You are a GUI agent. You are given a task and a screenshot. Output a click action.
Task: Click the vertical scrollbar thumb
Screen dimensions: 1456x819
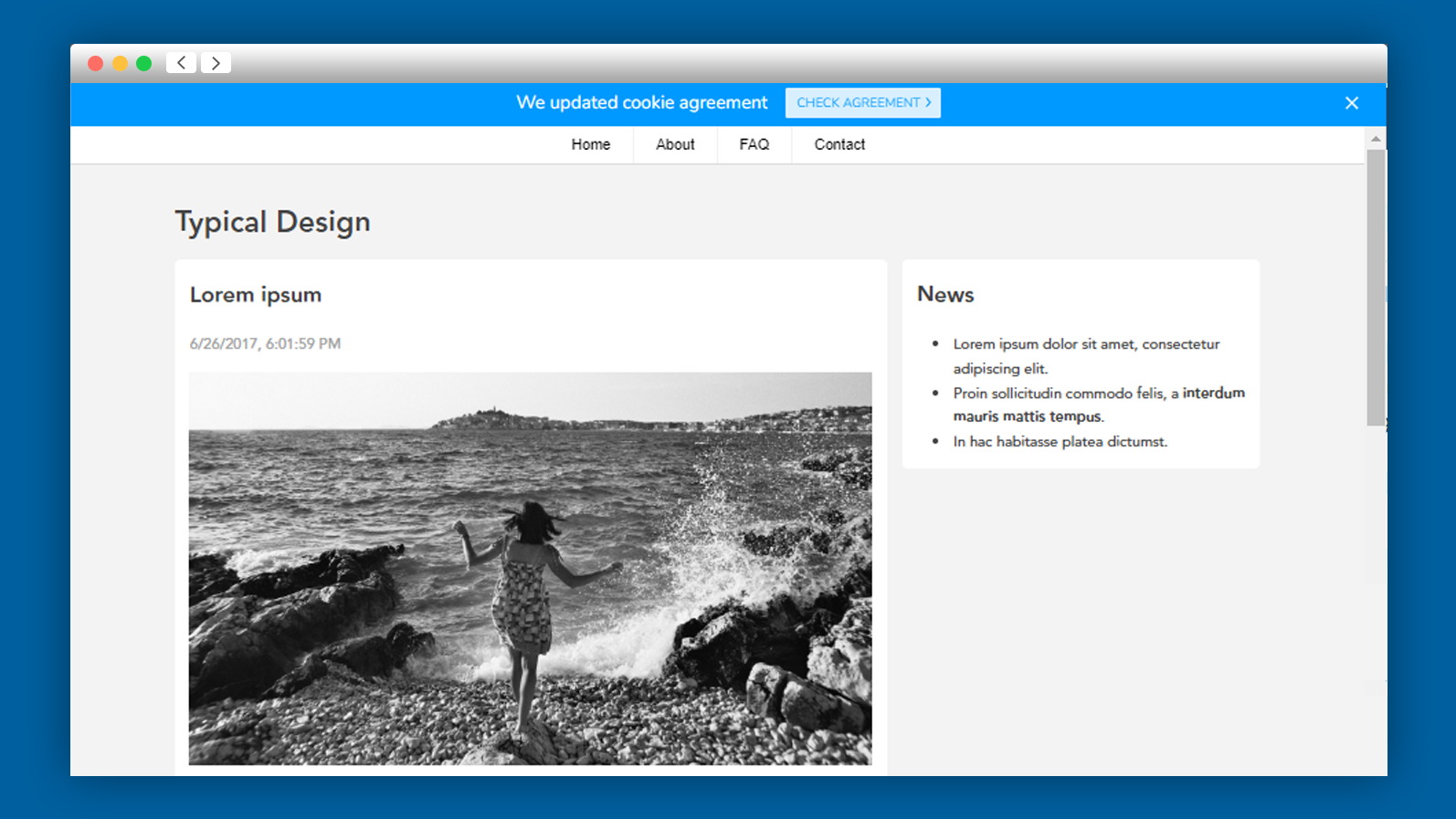pos(1375,287)
